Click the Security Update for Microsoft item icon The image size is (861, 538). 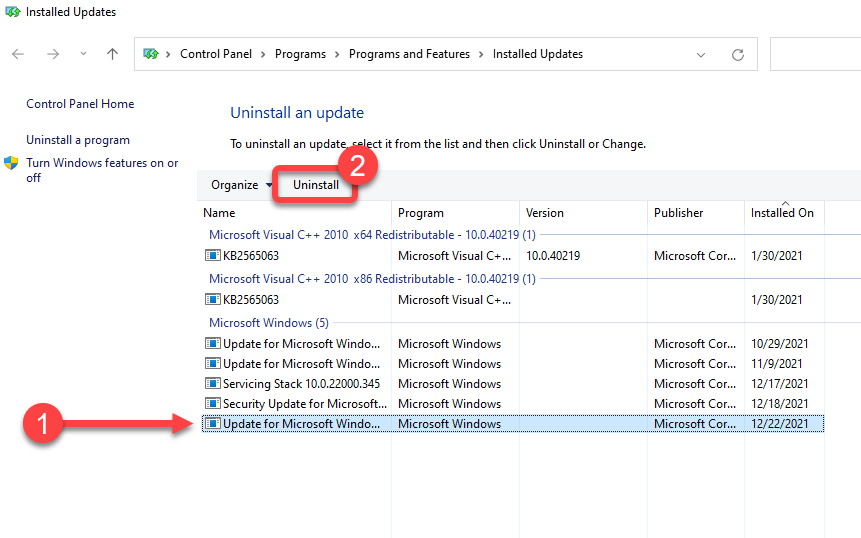212,404
